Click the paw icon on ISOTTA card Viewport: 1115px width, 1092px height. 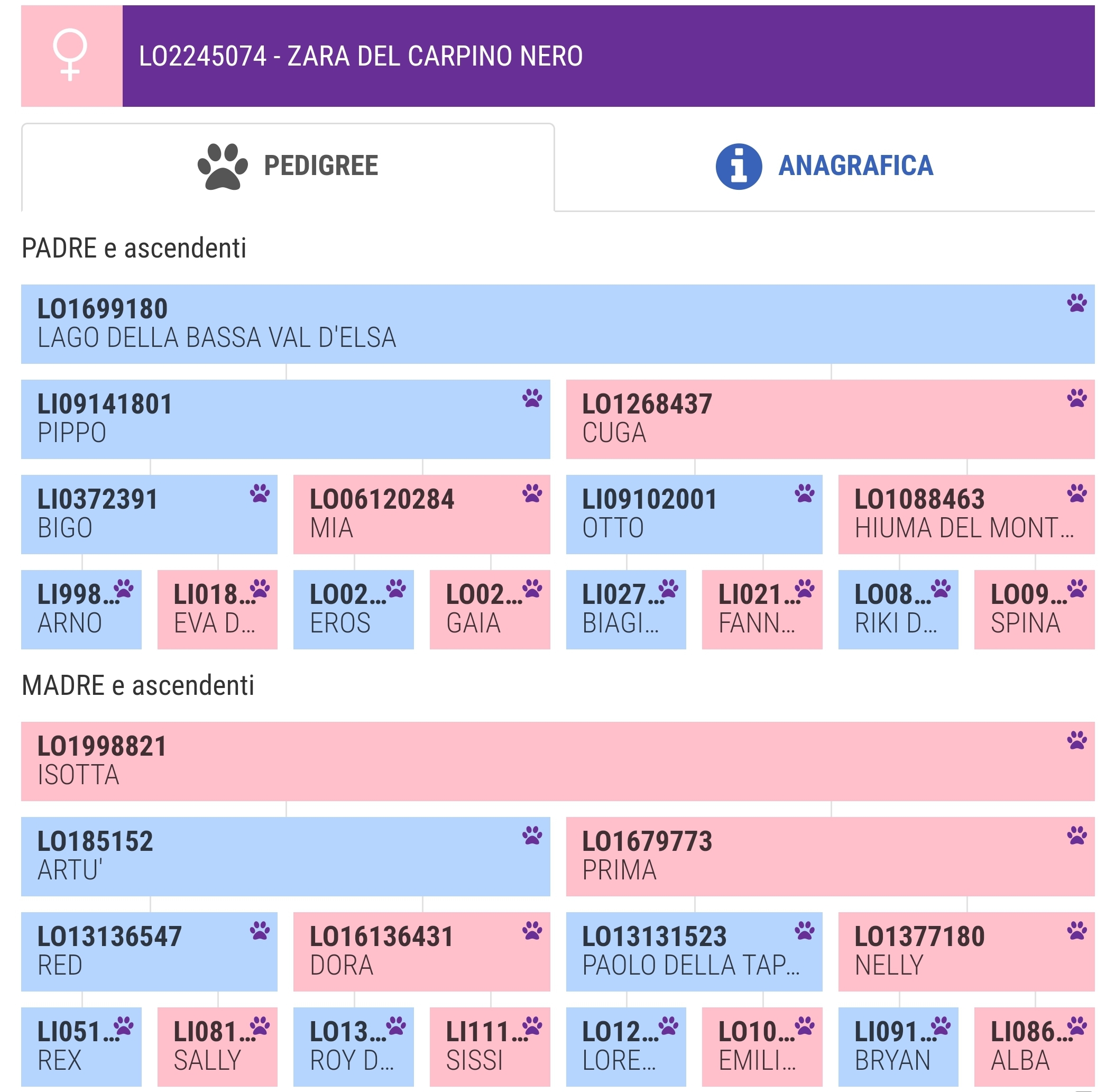click(1076, 740)
